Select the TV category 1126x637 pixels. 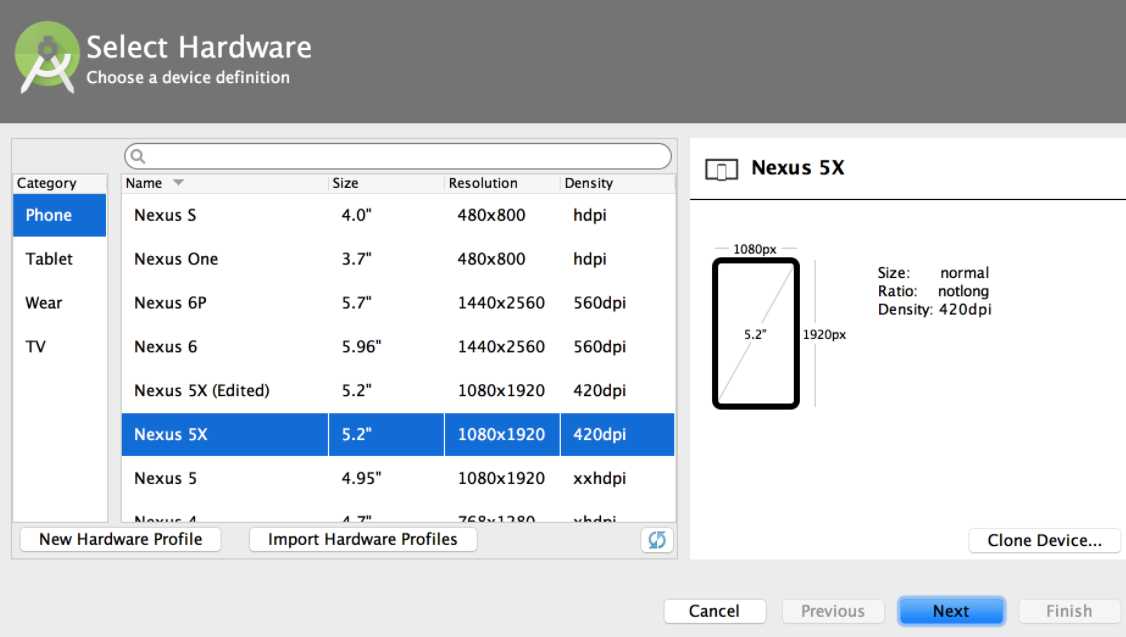[60, 346]
